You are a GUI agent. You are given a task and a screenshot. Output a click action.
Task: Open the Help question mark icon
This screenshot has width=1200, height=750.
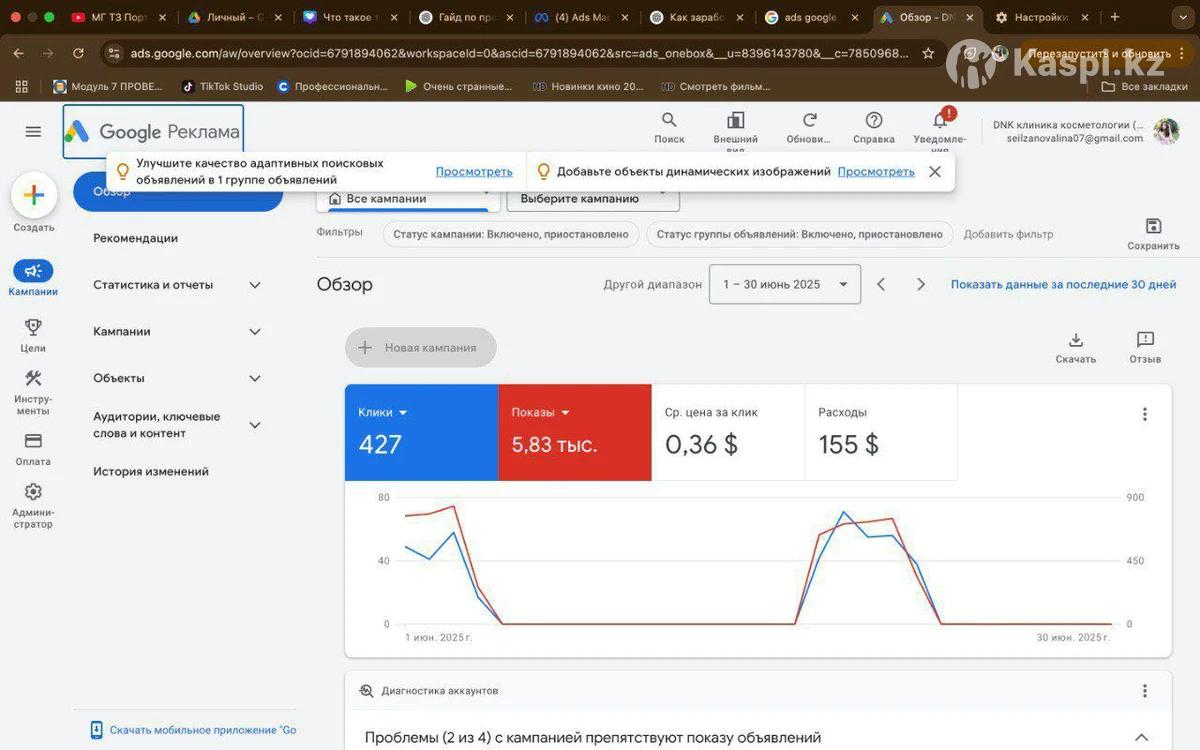873,121
